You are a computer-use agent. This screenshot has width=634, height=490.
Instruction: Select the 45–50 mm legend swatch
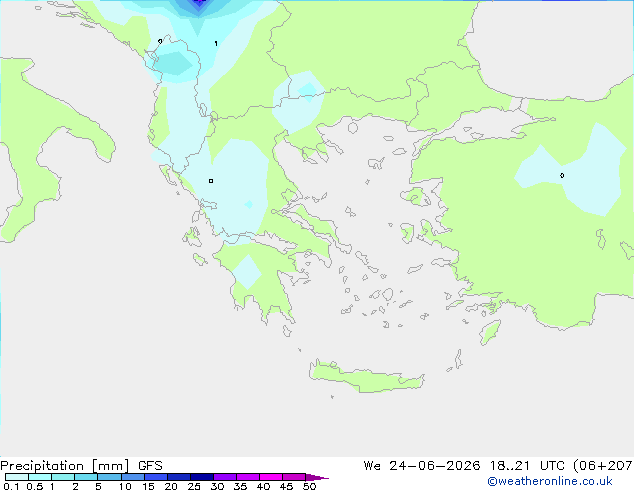point(294,477)
